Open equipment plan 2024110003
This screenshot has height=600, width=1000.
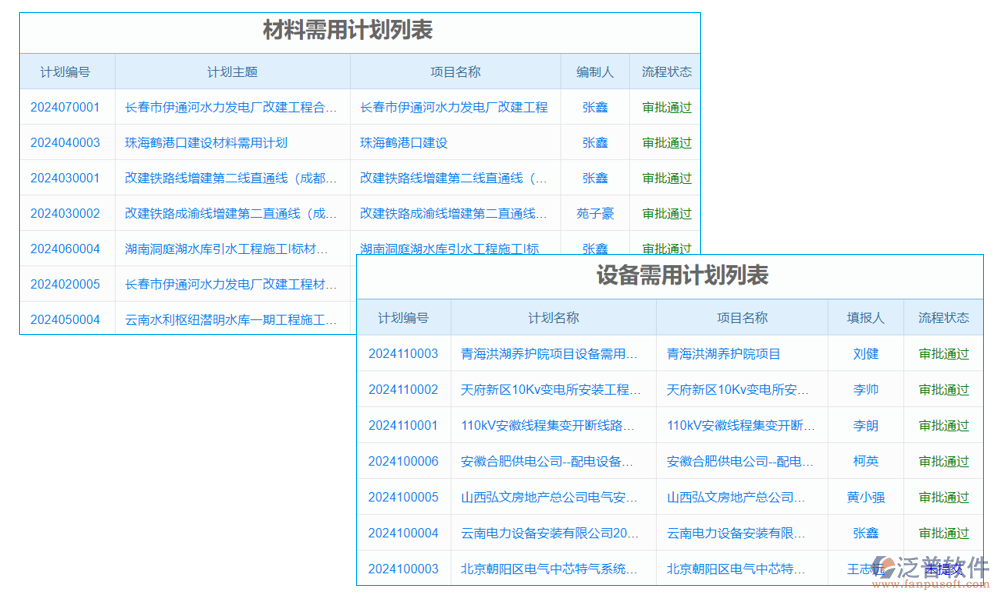[x=403, y=353]
